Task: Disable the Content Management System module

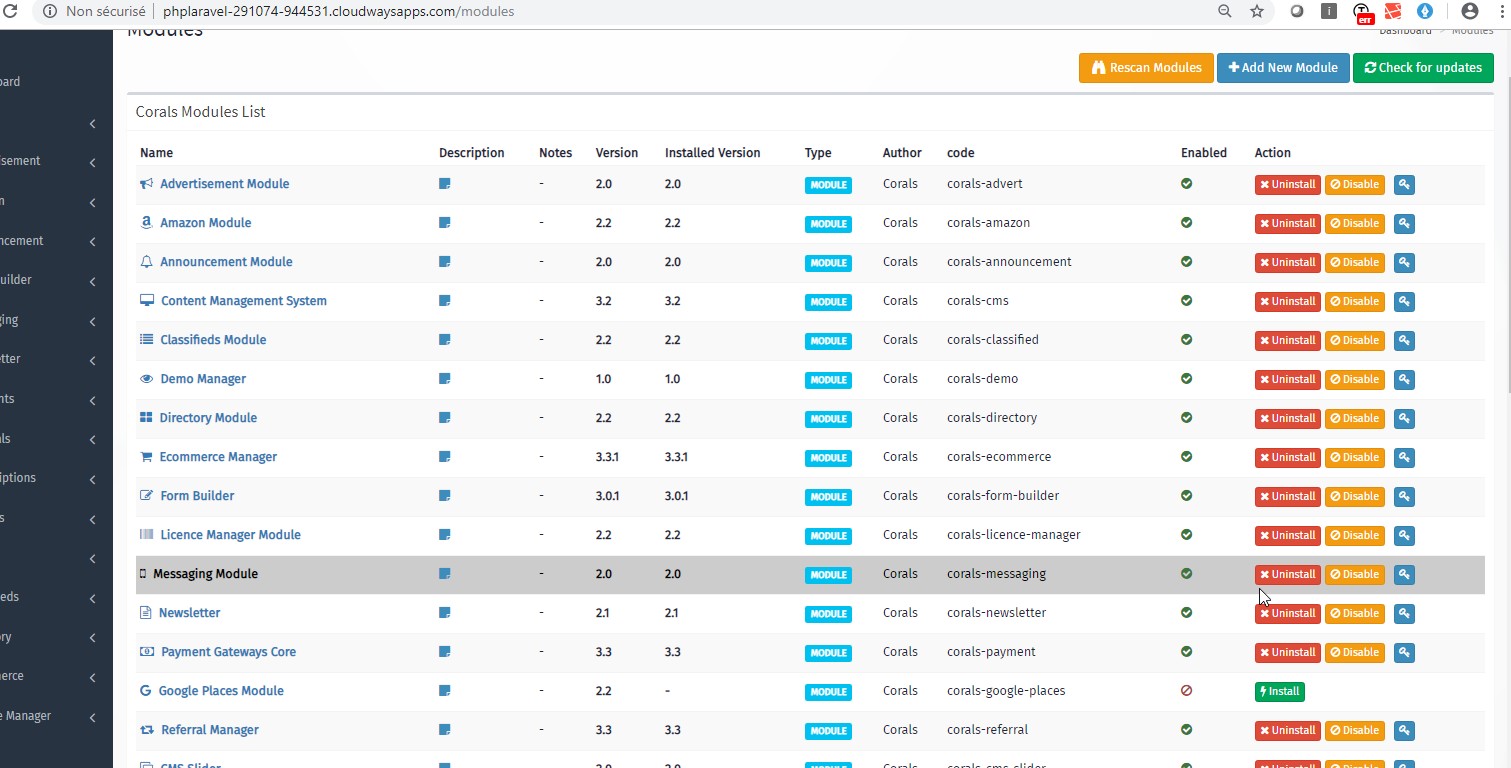Action: pyautogui.click(x=1355, y=301)
